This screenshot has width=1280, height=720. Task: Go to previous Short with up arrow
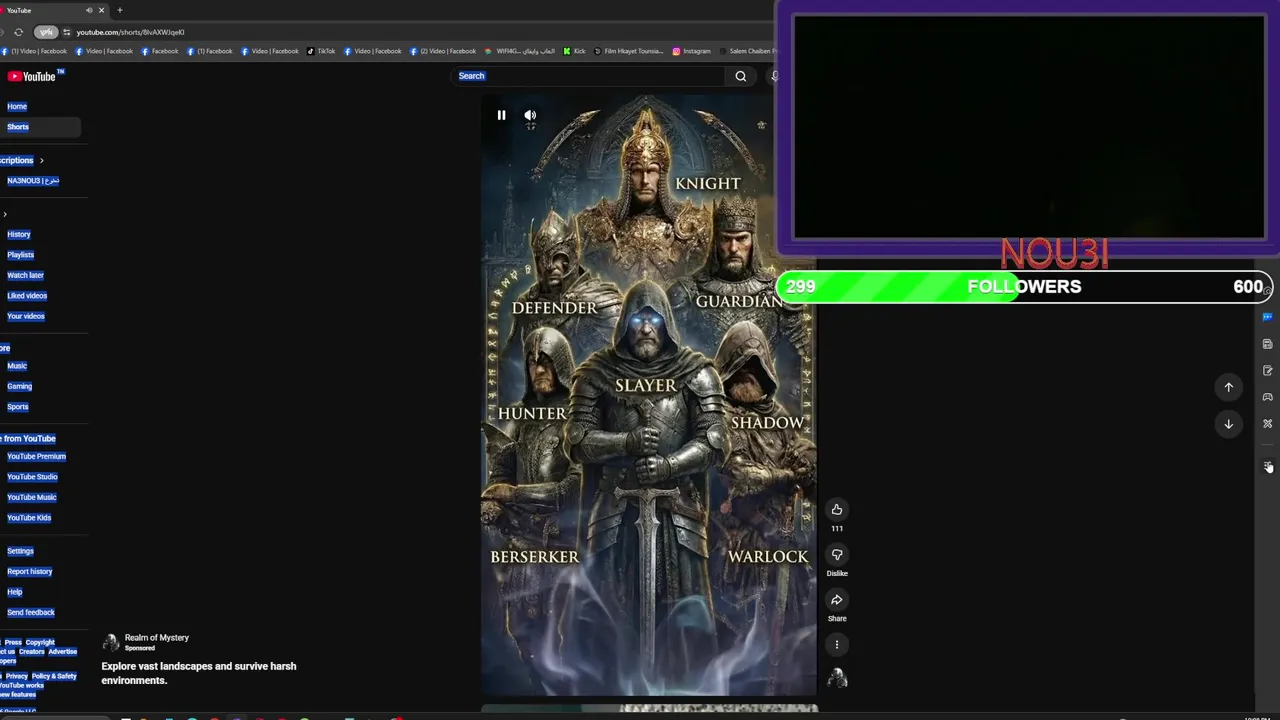1229,387
